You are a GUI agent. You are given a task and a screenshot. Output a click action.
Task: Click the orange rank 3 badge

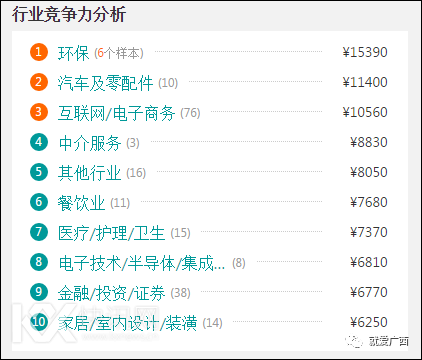pyautogui.click(x=39, y=112)
